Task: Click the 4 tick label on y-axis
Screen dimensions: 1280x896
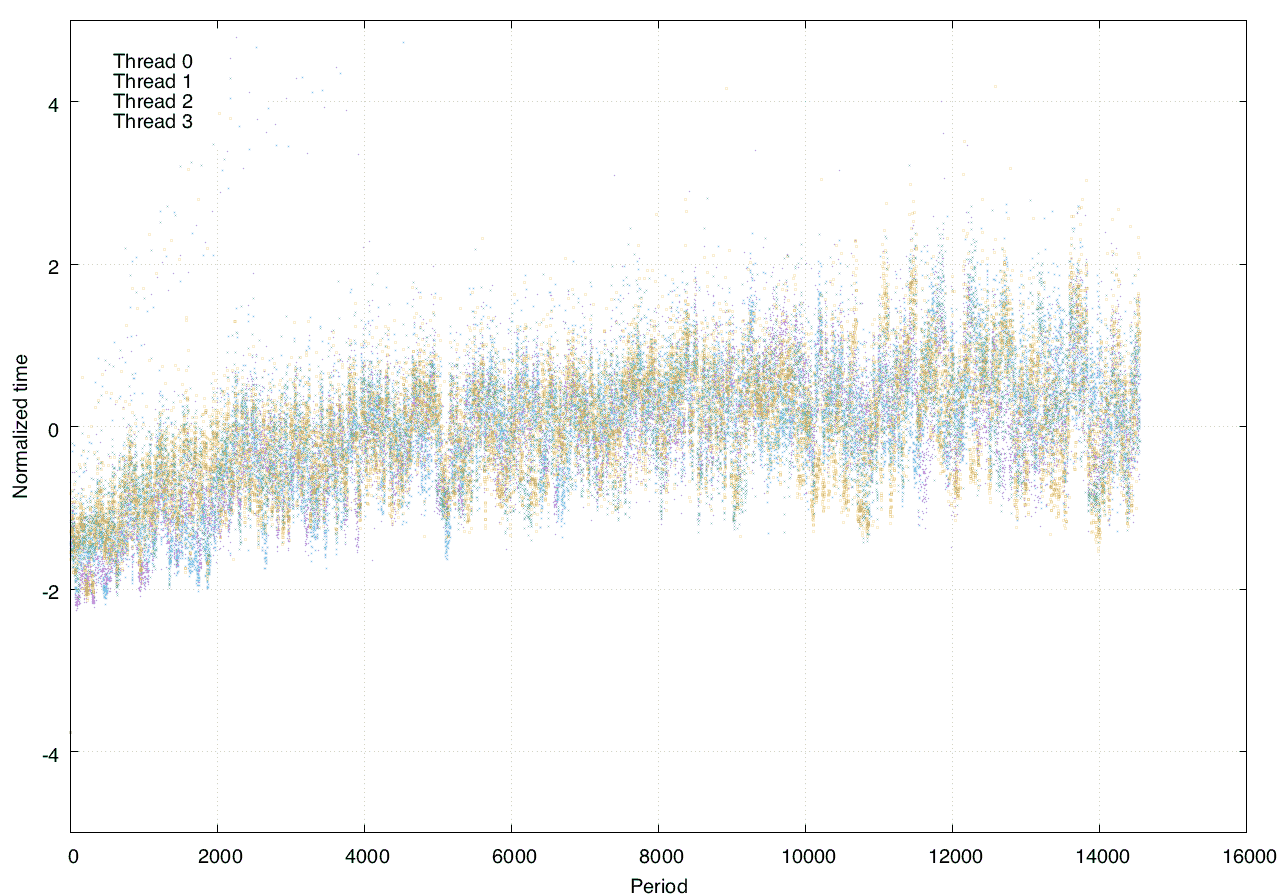Action: pos(52,103)
